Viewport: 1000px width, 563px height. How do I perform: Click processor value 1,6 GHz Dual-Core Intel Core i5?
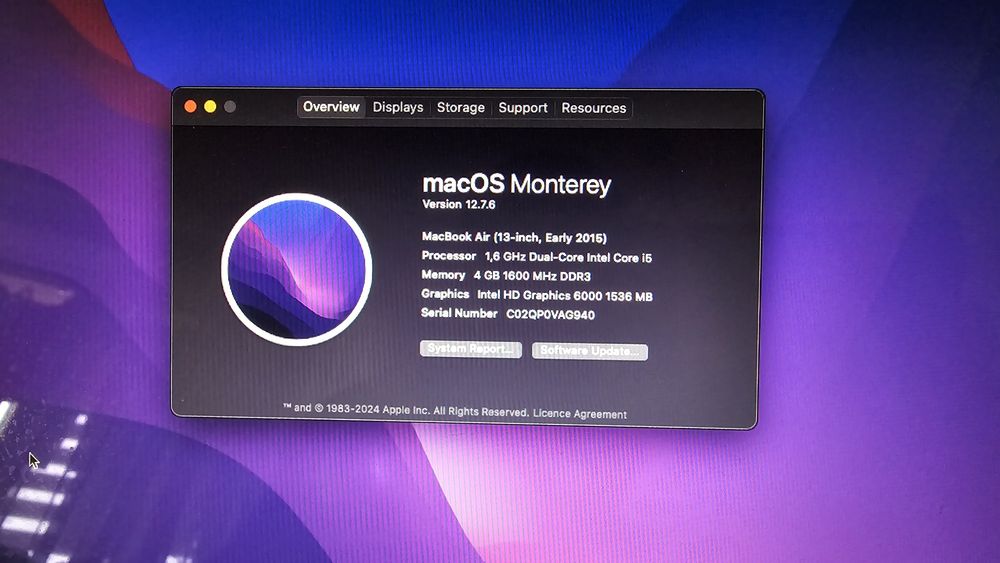[x=568, y=257]
